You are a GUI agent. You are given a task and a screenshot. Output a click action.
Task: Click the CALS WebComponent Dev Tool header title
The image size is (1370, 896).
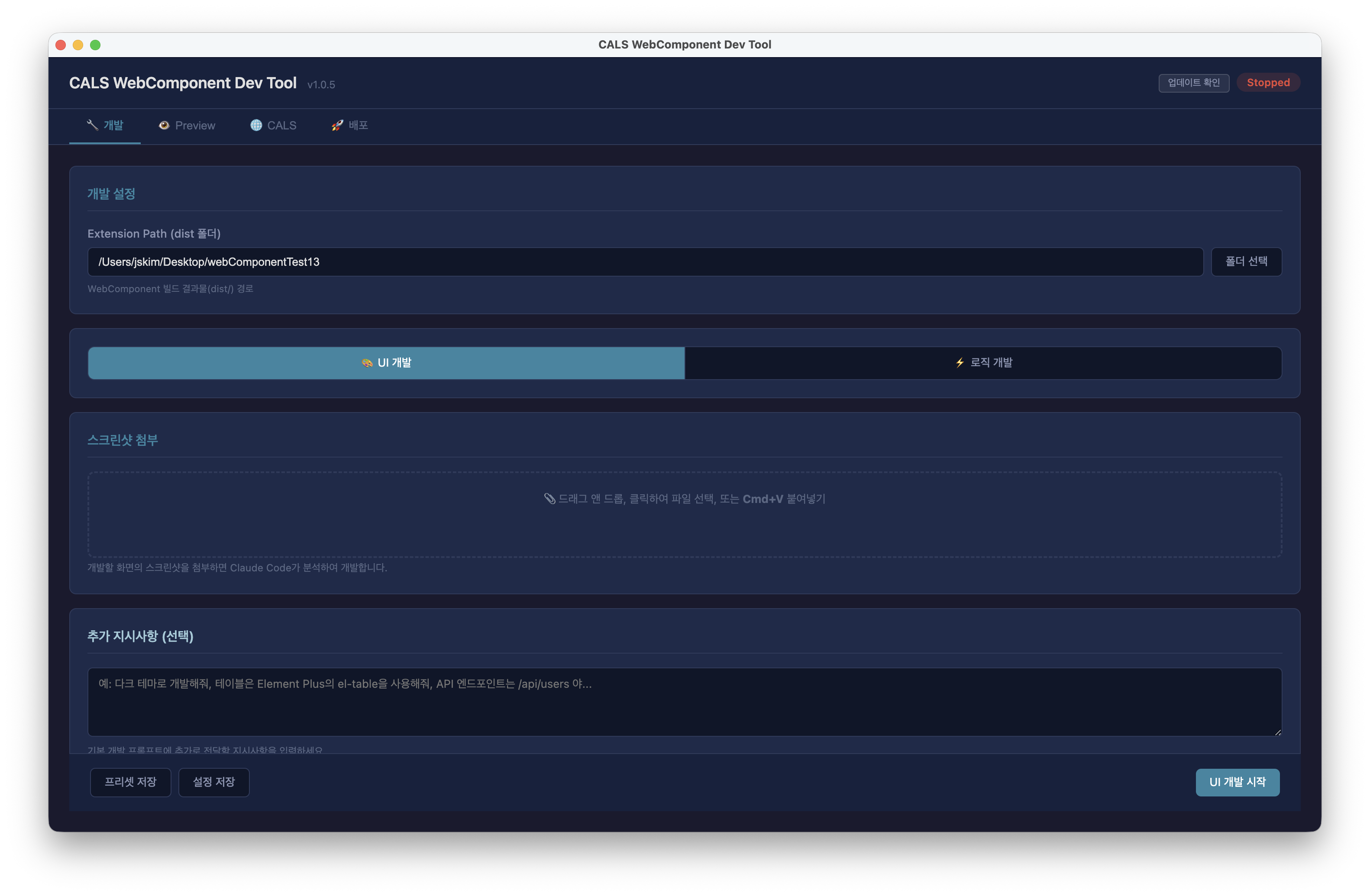click(183, 83)
